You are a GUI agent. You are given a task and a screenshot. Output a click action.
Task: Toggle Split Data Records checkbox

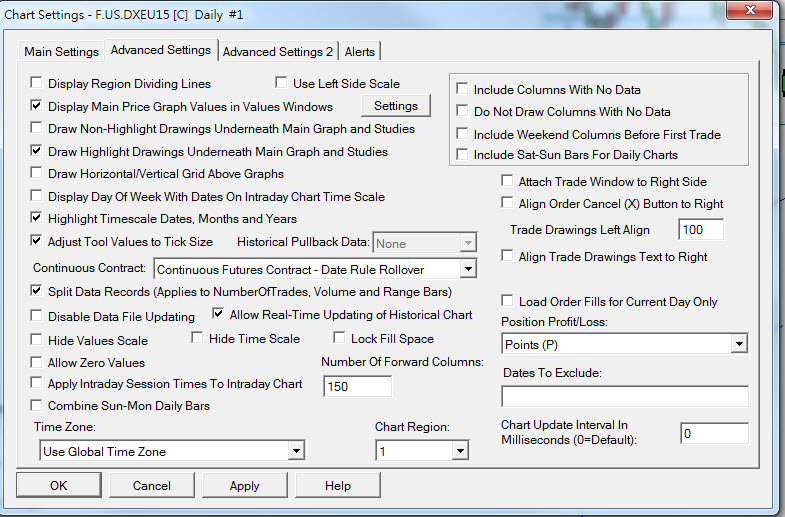(36, 291)
